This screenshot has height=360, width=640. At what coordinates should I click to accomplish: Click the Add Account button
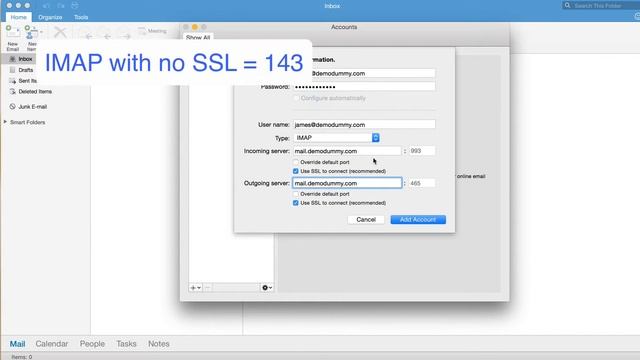click(x=418, y=220)
